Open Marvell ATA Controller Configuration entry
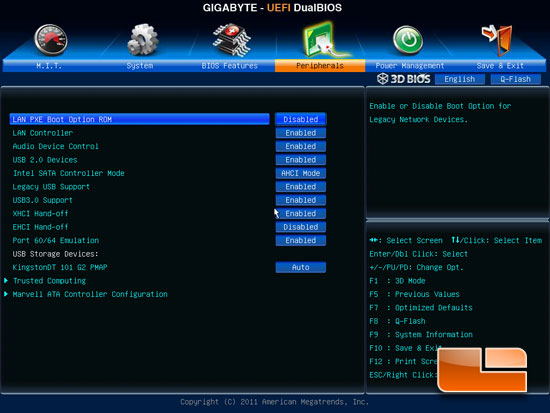The image size is (550, 413). tap(90, 294)
